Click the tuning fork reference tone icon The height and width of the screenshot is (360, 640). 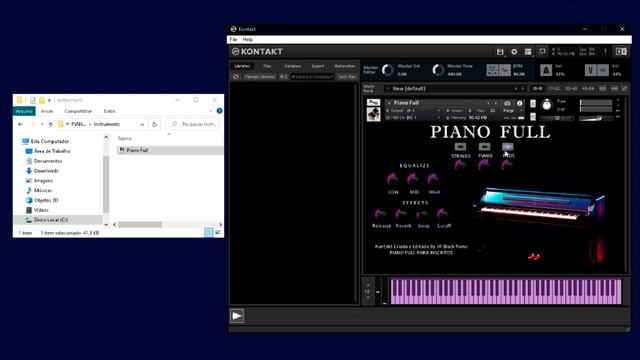point(590,70)
